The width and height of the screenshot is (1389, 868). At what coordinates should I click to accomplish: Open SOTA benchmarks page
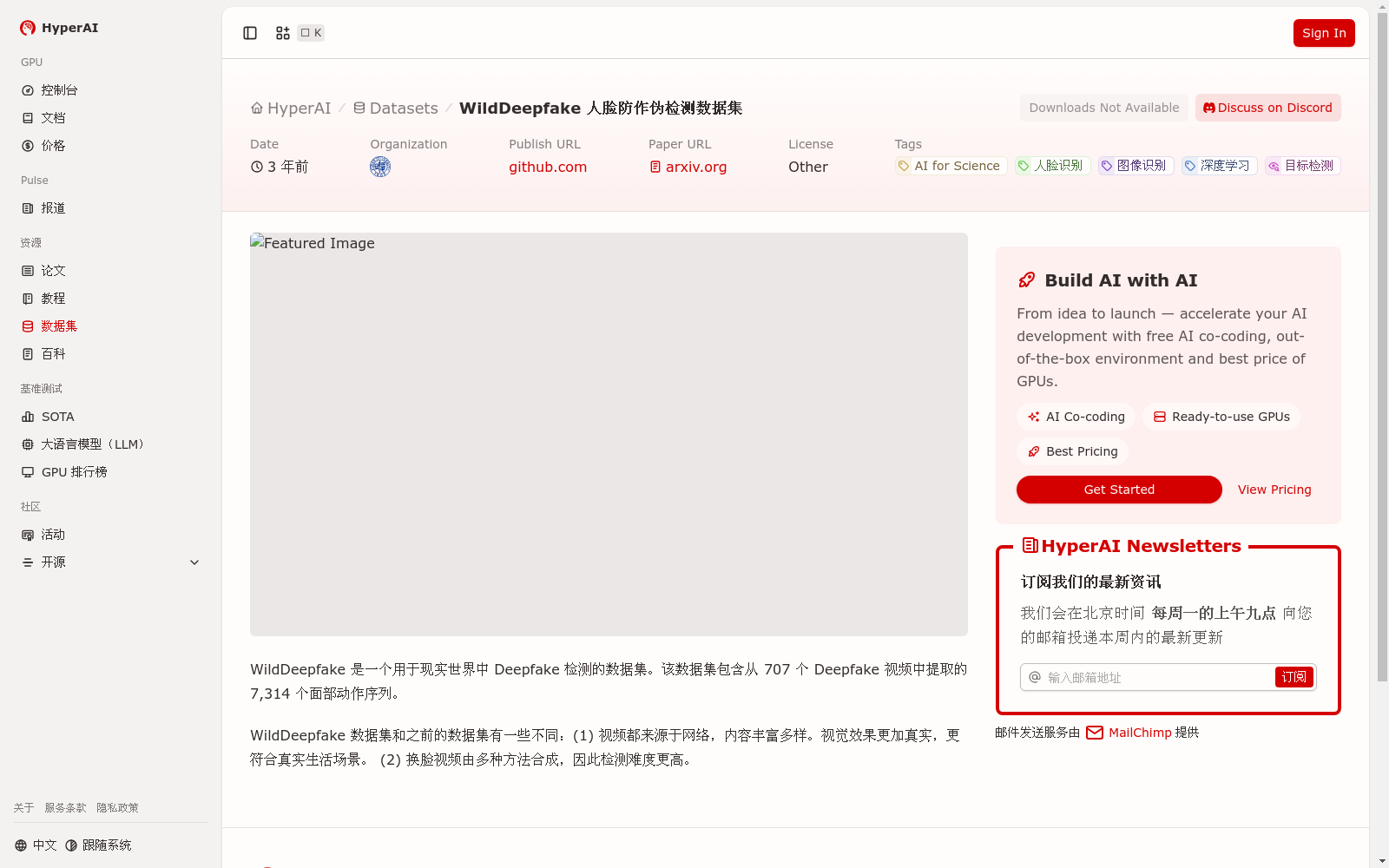[x=111, y=417]
